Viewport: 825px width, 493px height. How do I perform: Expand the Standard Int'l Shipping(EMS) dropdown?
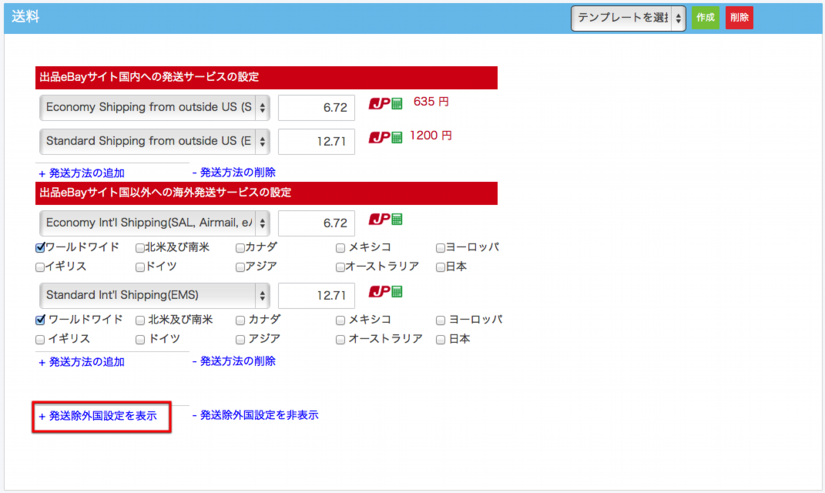155,295
